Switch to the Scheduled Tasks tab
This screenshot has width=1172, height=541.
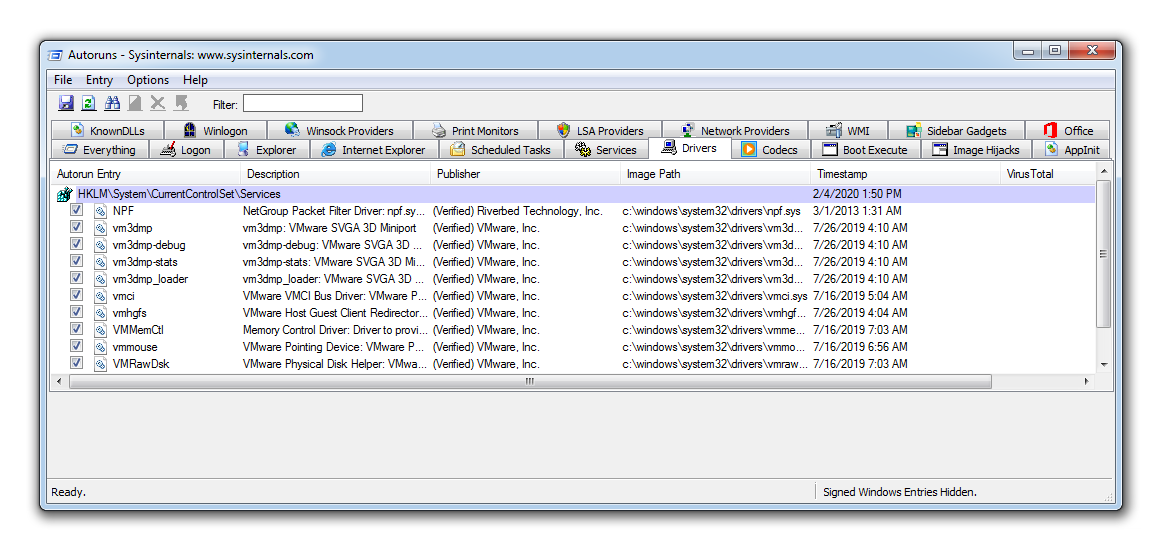(x=500, y=150)
